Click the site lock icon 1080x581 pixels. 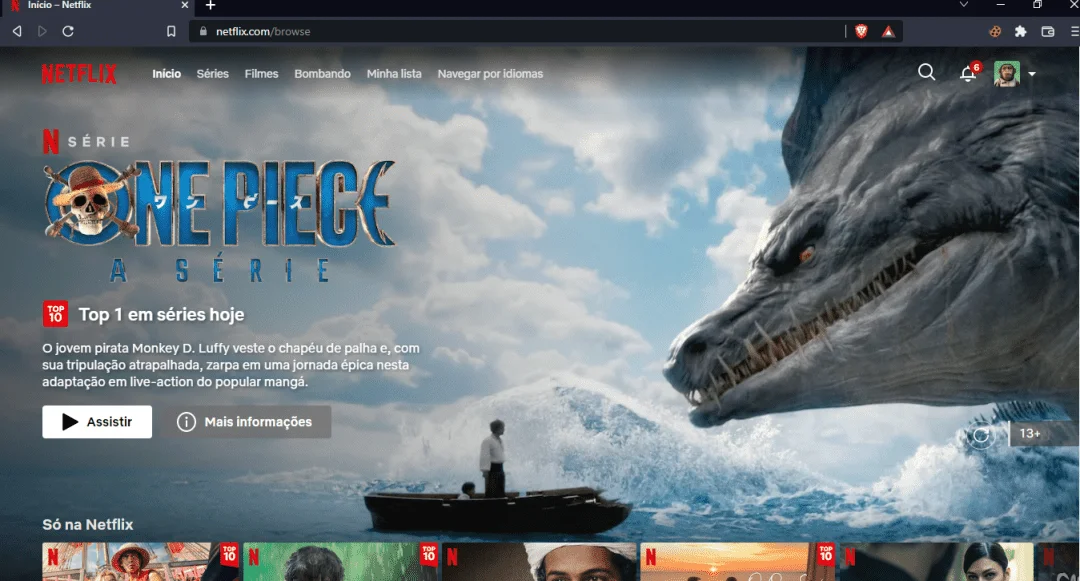(202, 31)
